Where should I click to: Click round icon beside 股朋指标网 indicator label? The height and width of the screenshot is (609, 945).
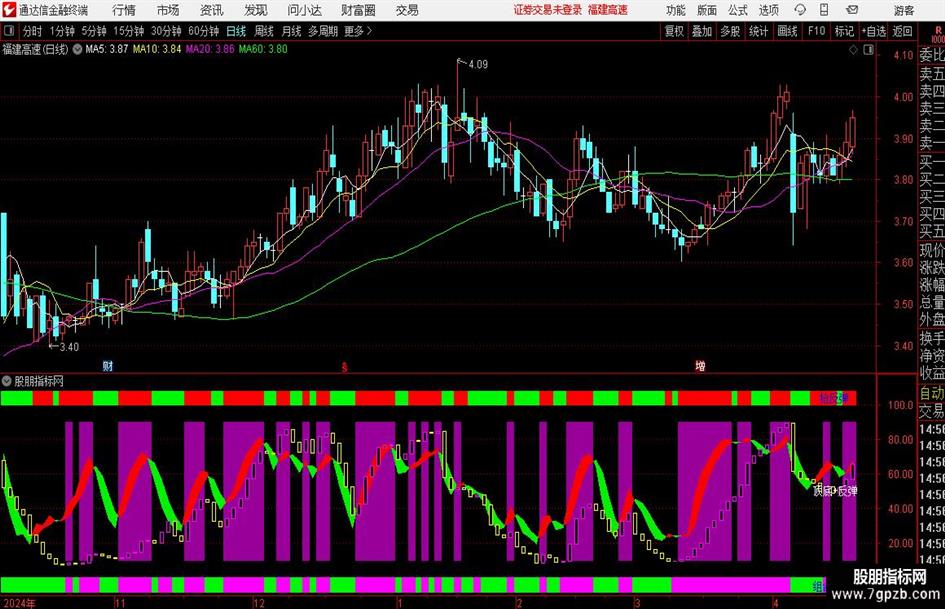click(7, 381)
